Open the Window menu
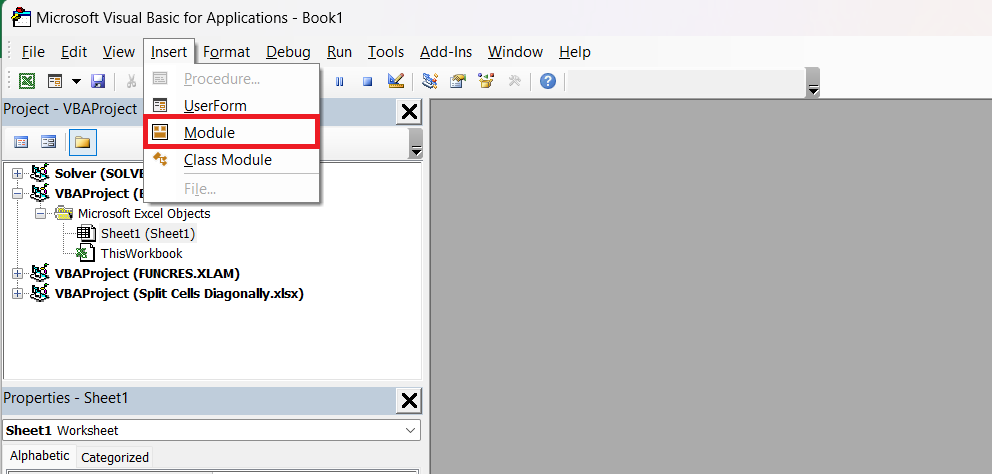992x474 pixels. point(515,52)
